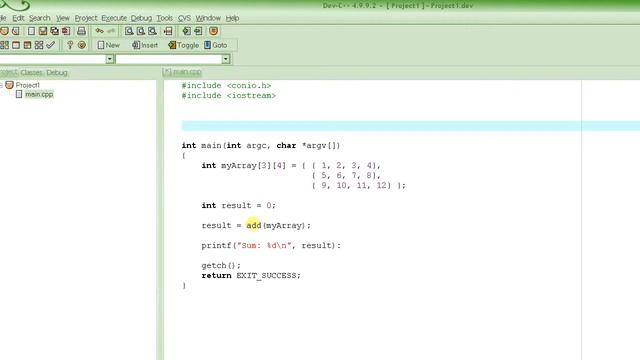
Task: Click the Compile toolbar icon
Action: tap(4, 45)
